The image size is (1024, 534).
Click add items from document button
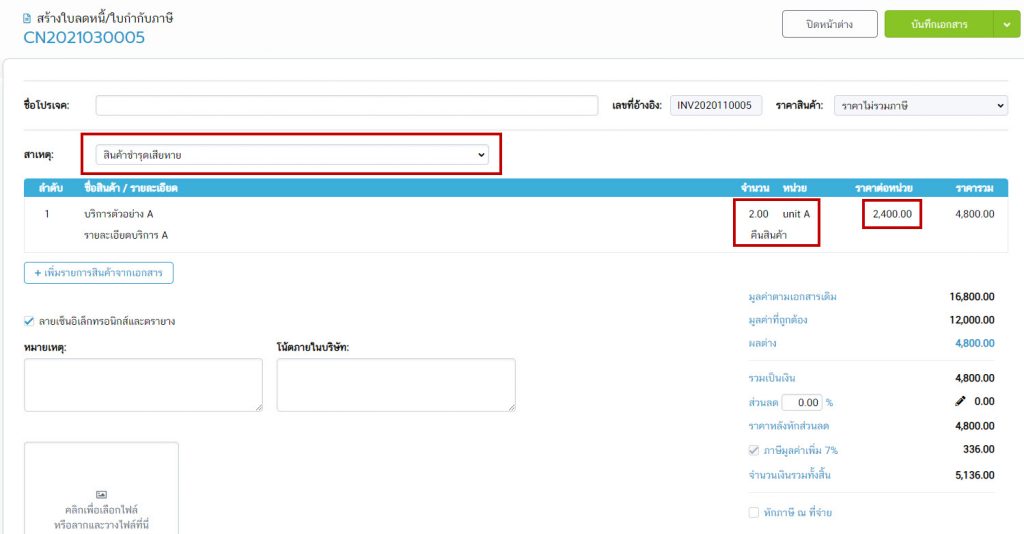pos(99,272)
